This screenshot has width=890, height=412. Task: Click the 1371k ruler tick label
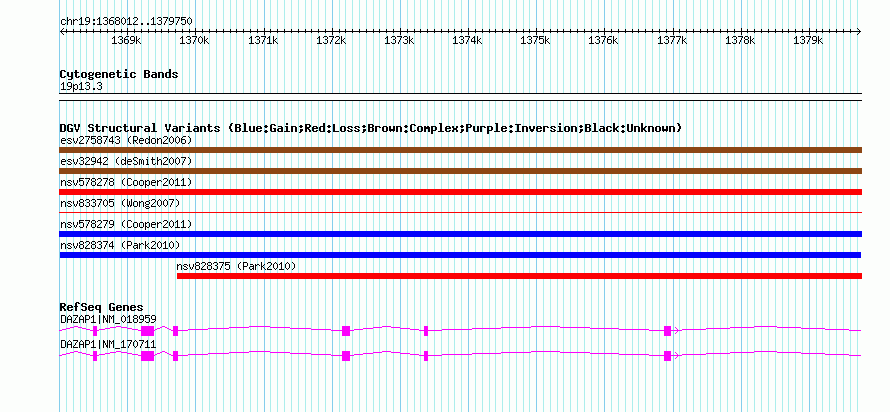click(x=263, y=41)
